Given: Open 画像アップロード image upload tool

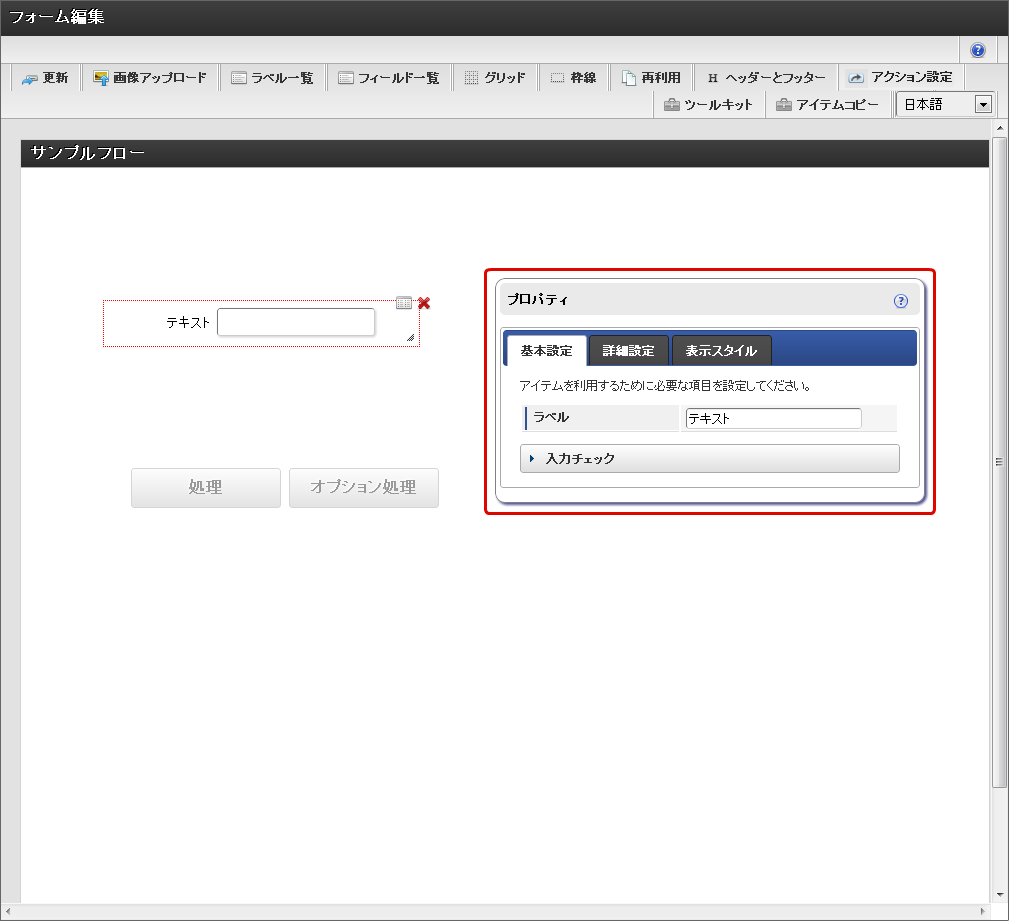Looking at the screenshot, I should coord(150,78).
